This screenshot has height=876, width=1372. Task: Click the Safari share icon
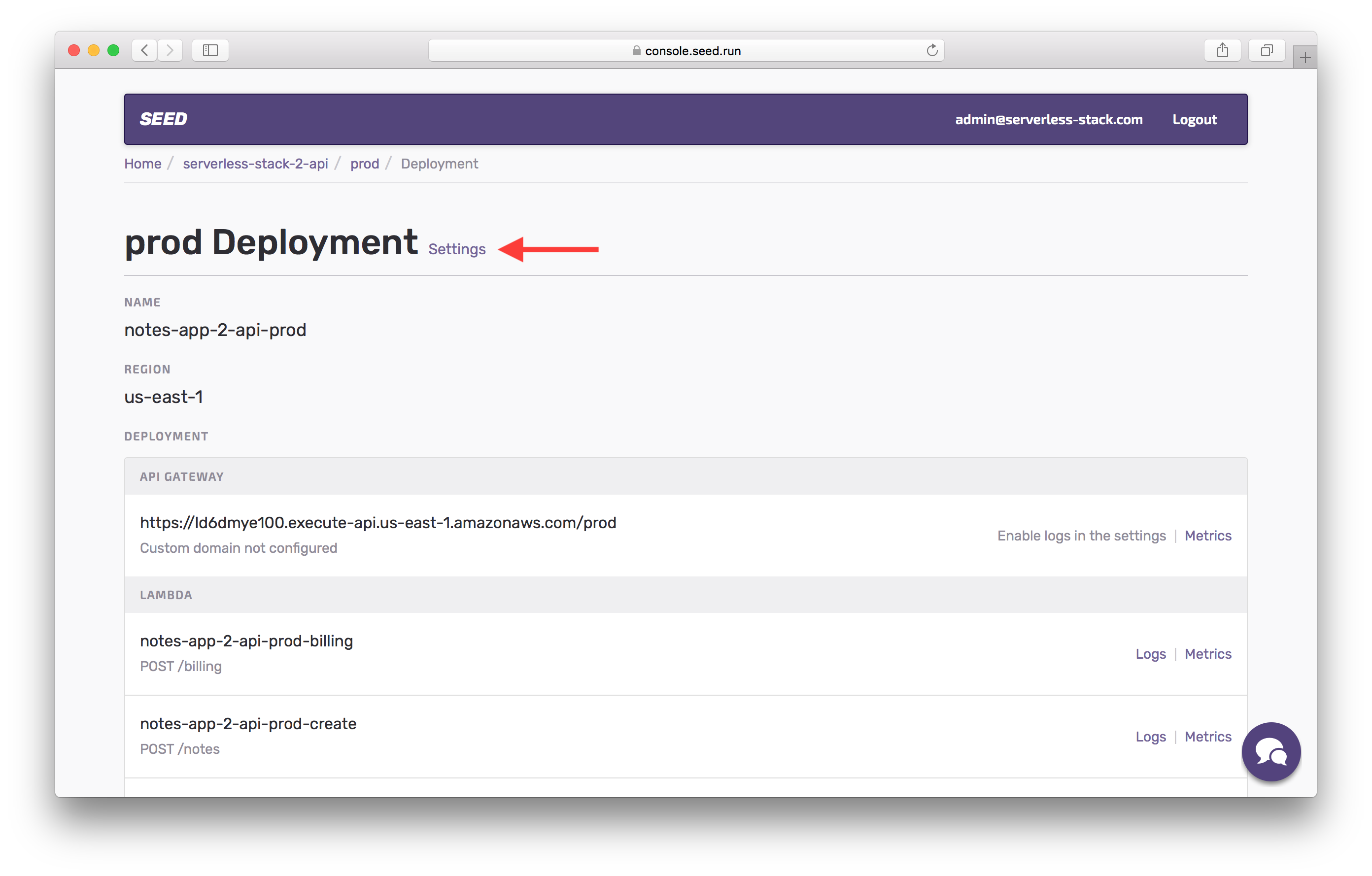point(1222,50)
